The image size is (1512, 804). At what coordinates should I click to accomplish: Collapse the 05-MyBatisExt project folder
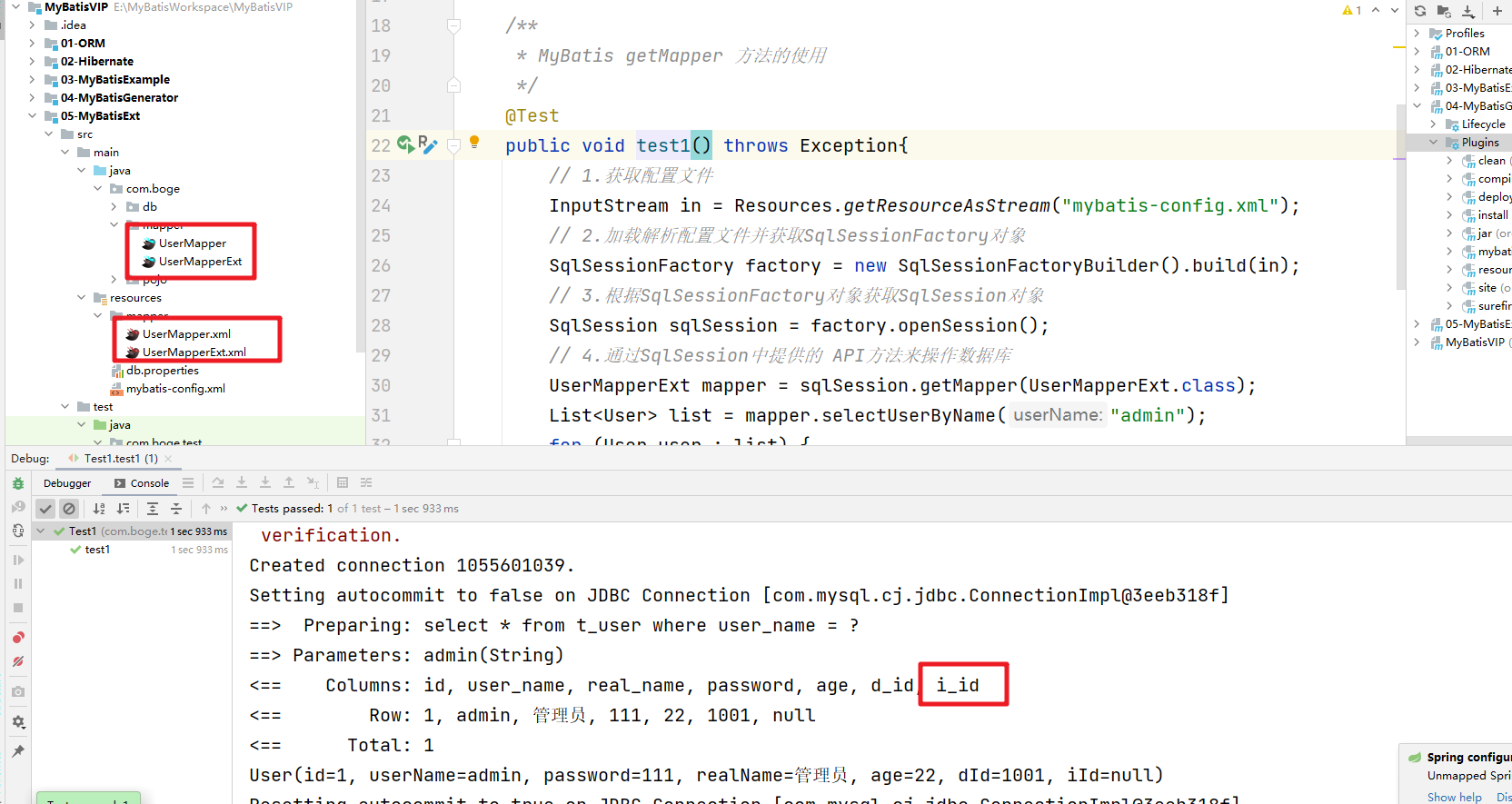coord(32,116)
